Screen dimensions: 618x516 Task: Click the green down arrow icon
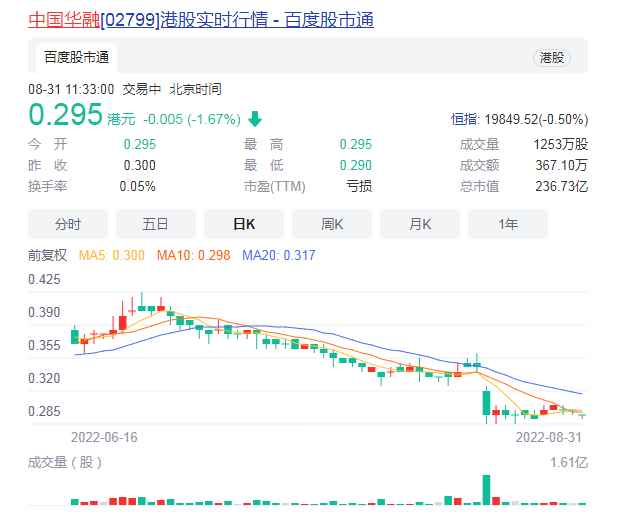tap(256, 119)
